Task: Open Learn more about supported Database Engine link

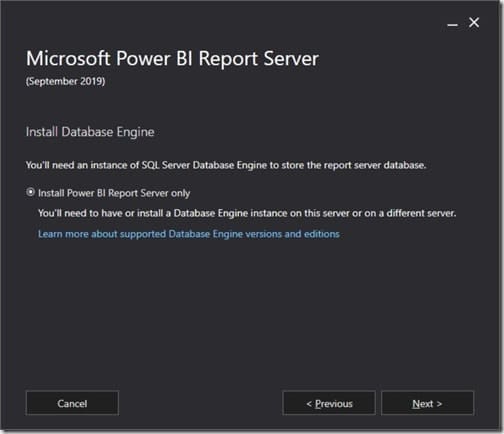Action: (x=189, y=234)
